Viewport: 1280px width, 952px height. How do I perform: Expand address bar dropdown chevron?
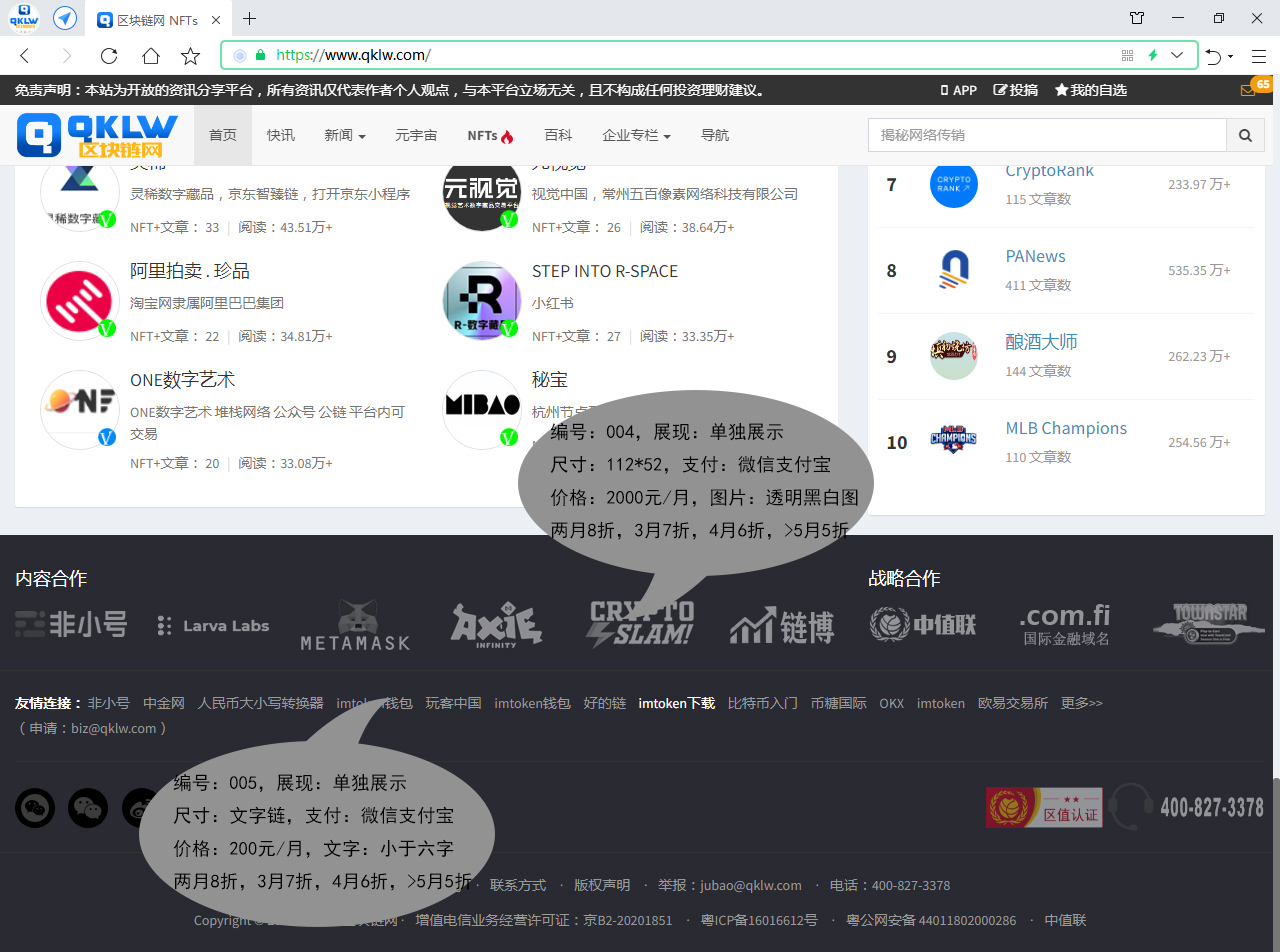[x=1178, y=56]
